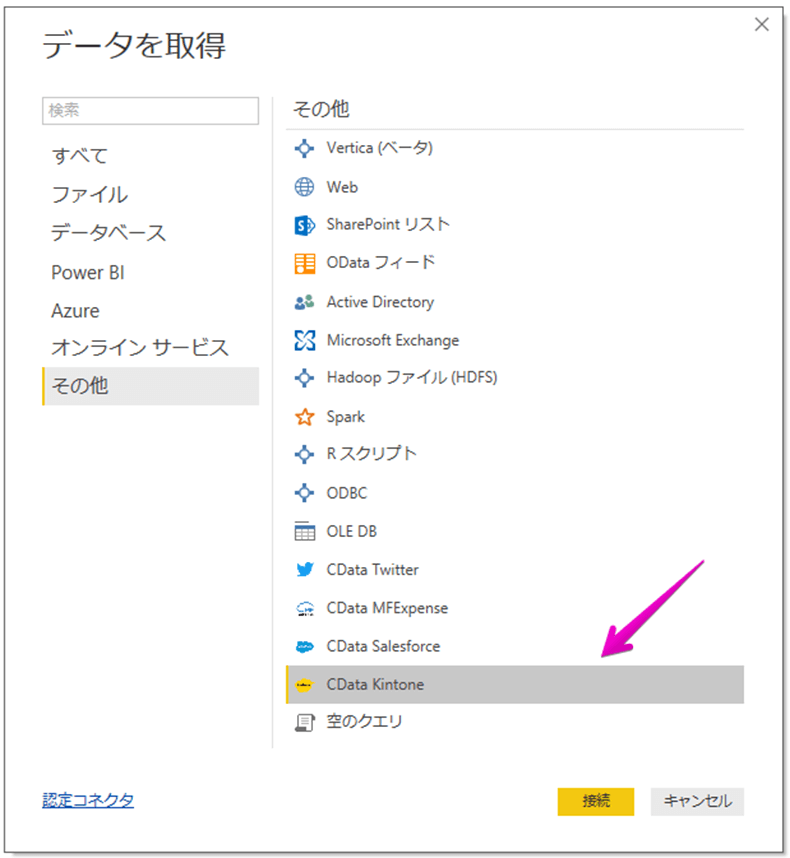
Task: Select the 空のクエリ entry text
Action: point(364,722)
